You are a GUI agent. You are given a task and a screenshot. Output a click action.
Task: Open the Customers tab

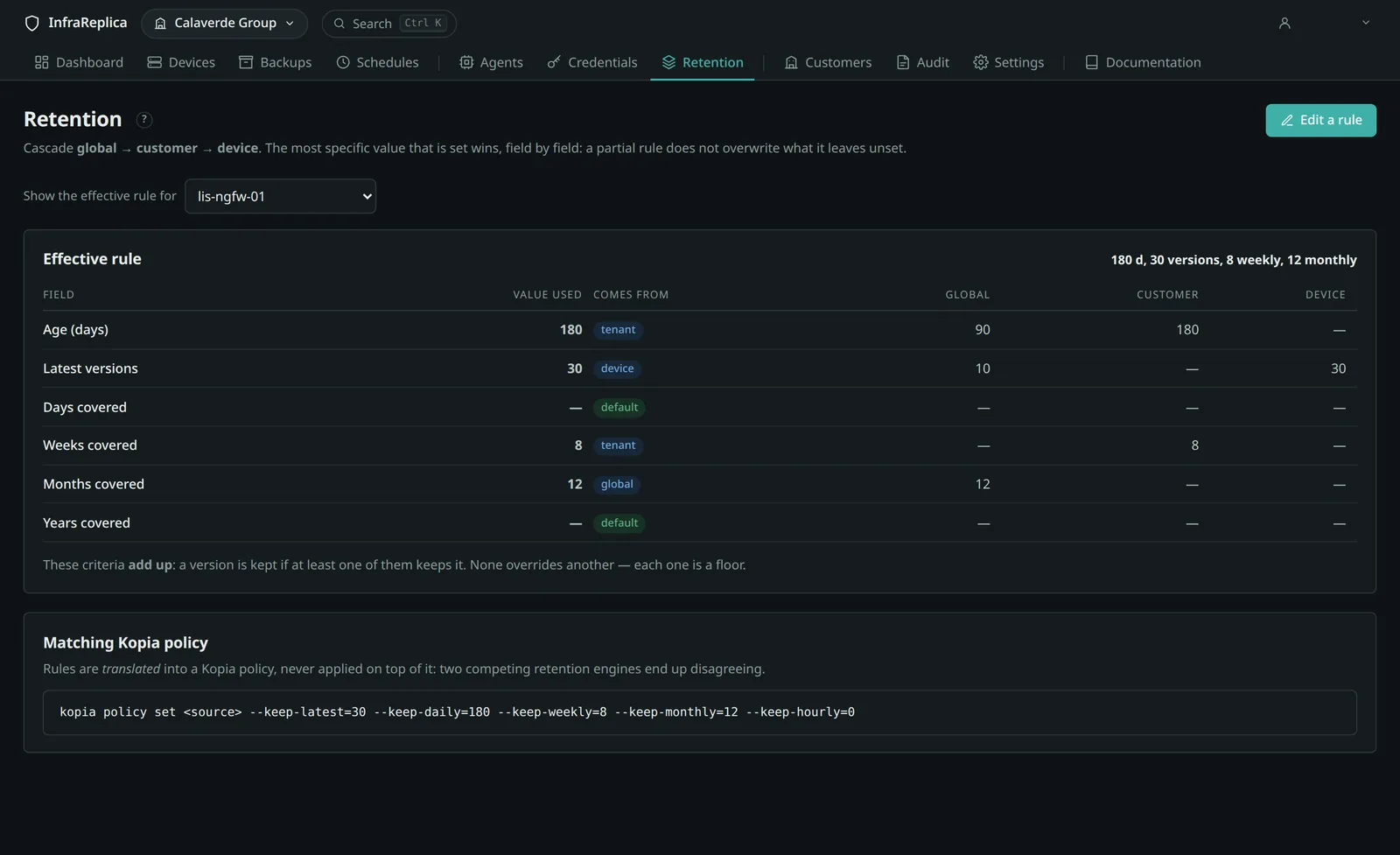point(828,62)
